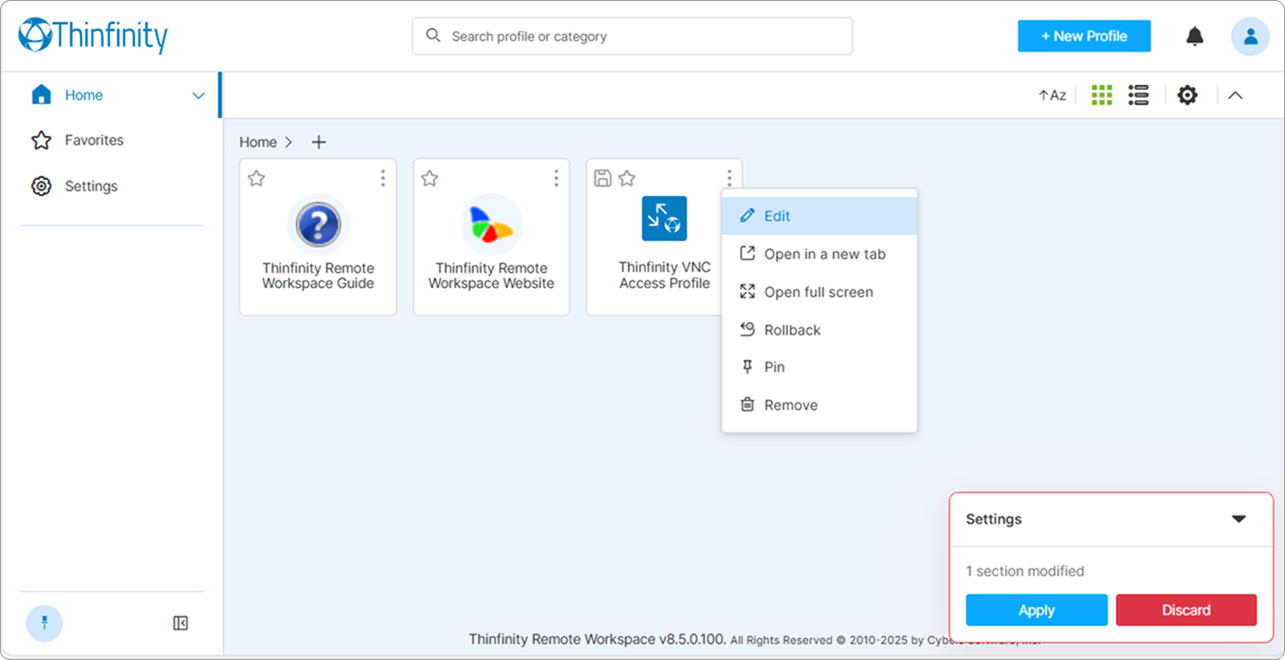Apply the modified settings

pyautogui.click(x=1037, y=610)
